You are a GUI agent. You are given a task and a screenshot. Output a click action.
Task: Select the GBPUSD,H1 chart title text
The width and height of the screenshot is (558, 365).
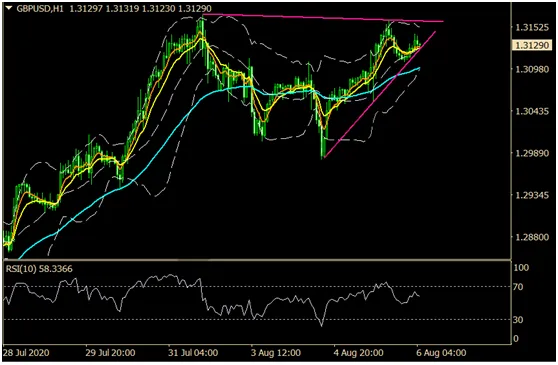(x=40, y=8)
